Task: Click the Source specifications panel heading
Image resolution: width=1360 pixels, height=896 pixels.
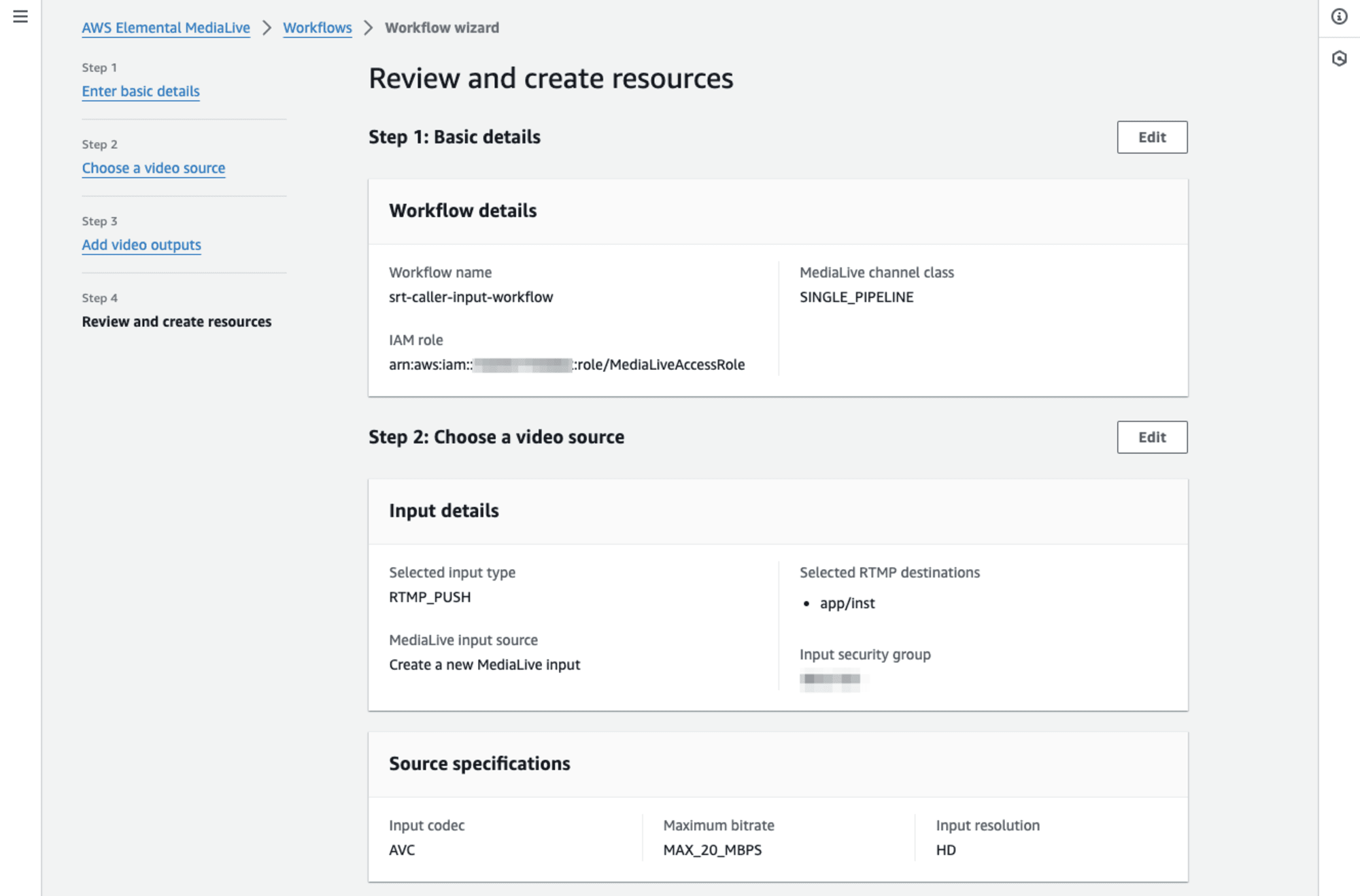Action: click(x=479, y=764)
